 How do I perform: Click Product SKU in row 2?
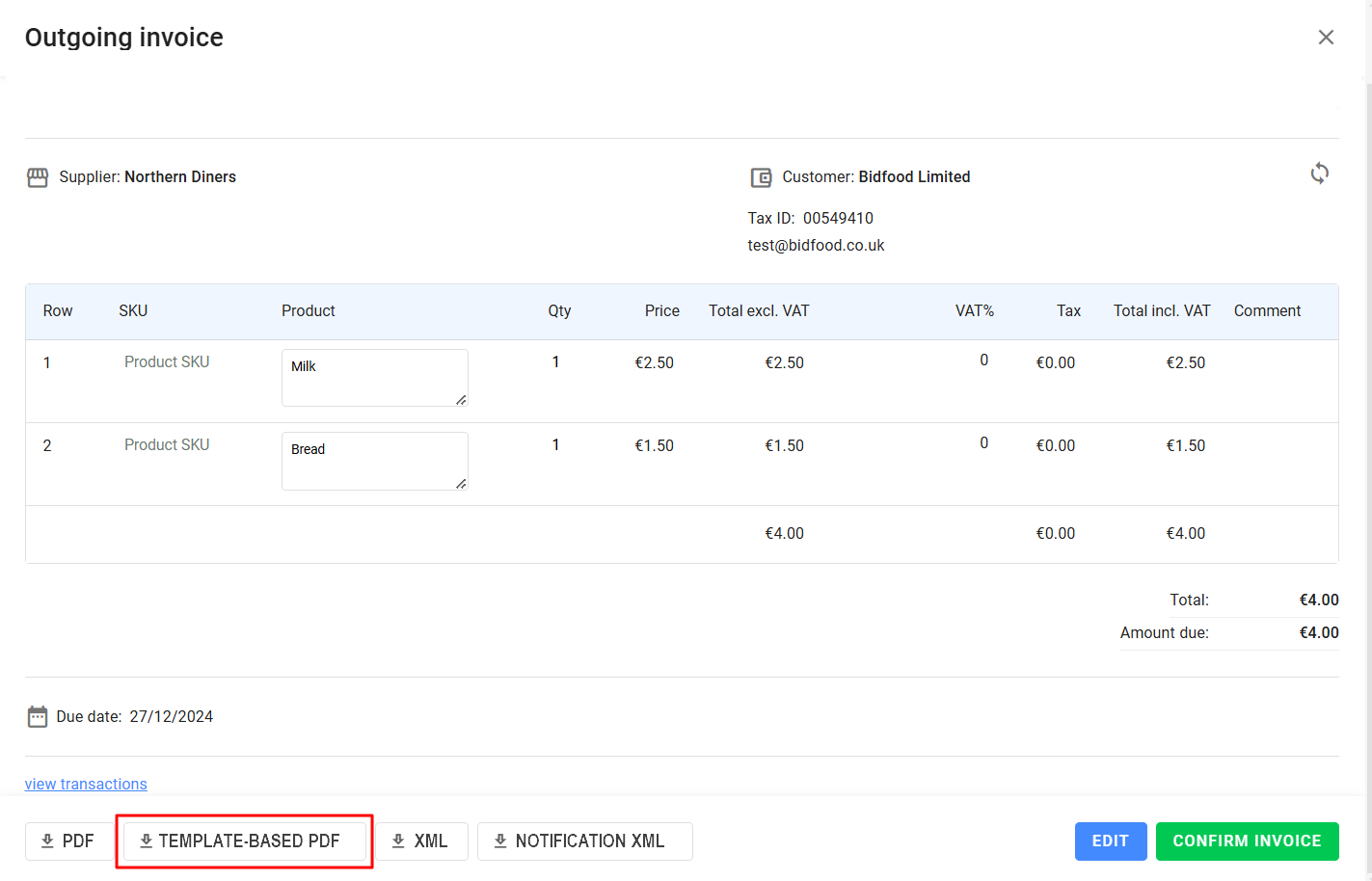pos(167,445)
